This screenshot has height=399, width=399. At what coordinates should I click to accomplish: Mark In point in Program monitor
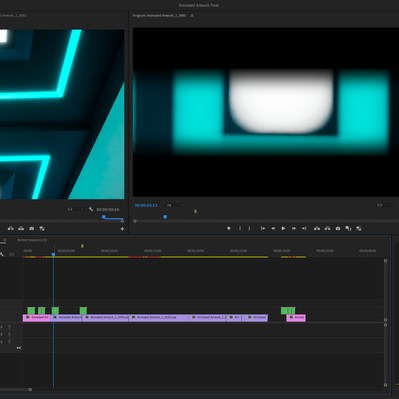[240, 228]
